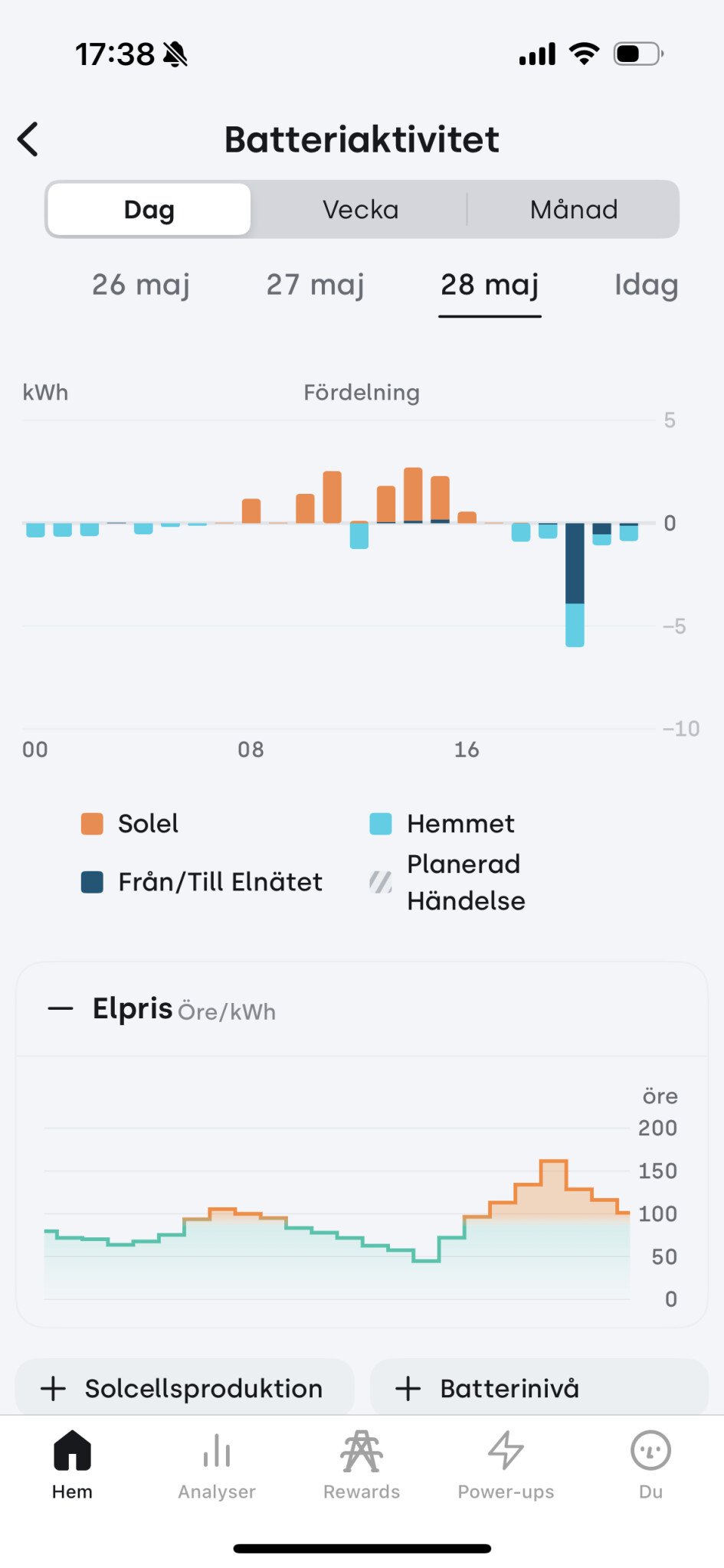Viewport: 724px width, 1568px height.
Task: Expand the Solcellsproduktion section
Action: 184,1388
